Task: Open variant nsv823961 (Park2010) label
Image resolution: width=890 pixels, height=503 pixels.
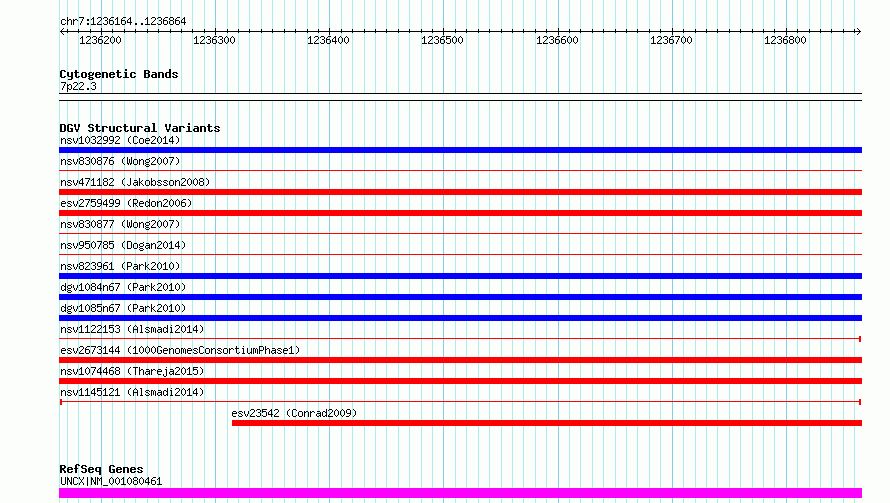Action: click(x=120, y=266)
